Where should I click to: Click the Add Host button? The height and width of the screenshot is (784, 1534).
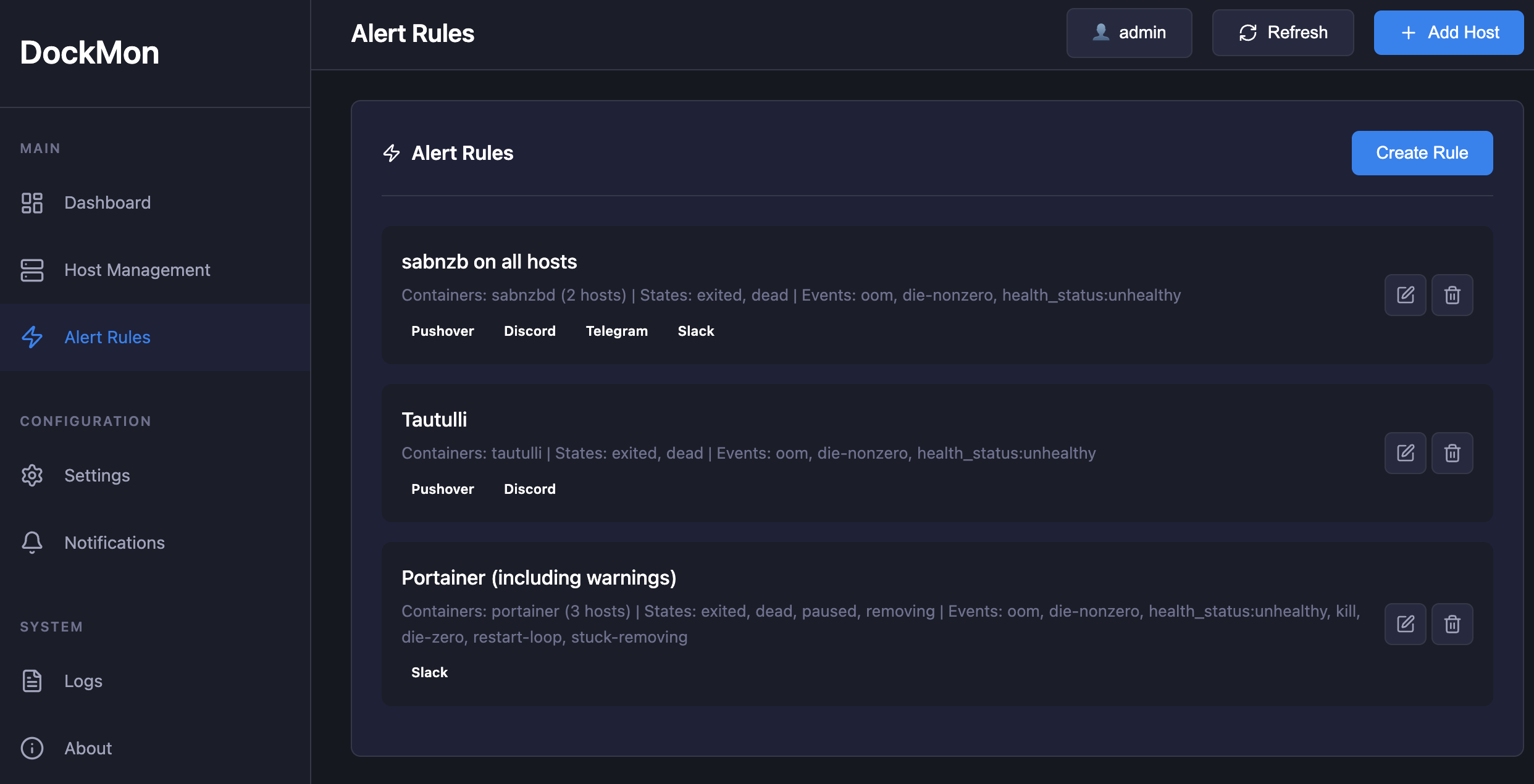(x=1448, y=33)
